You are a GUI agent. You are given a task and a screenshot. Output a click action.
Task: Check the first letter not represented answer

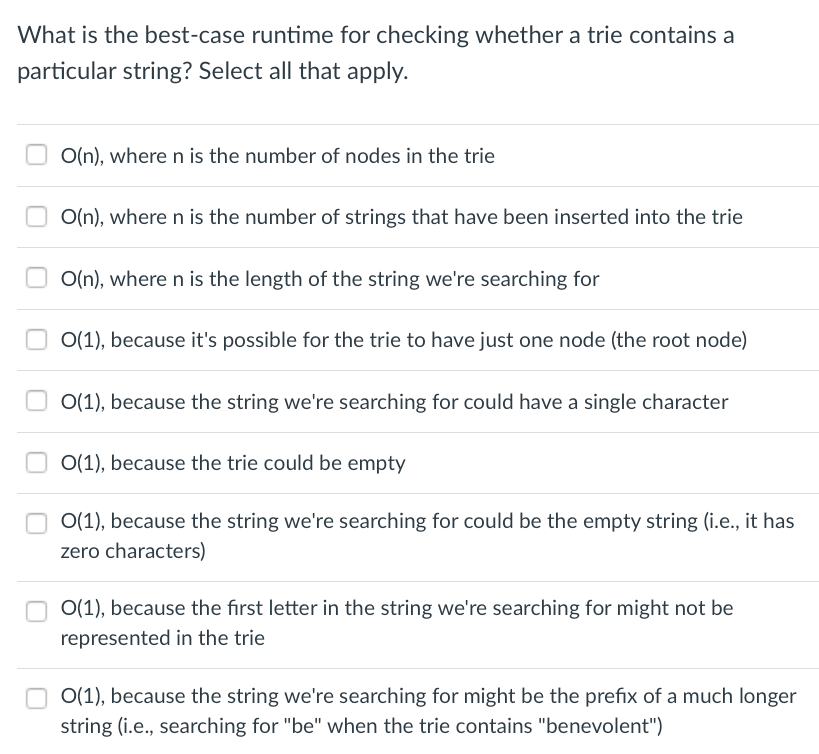37,611
